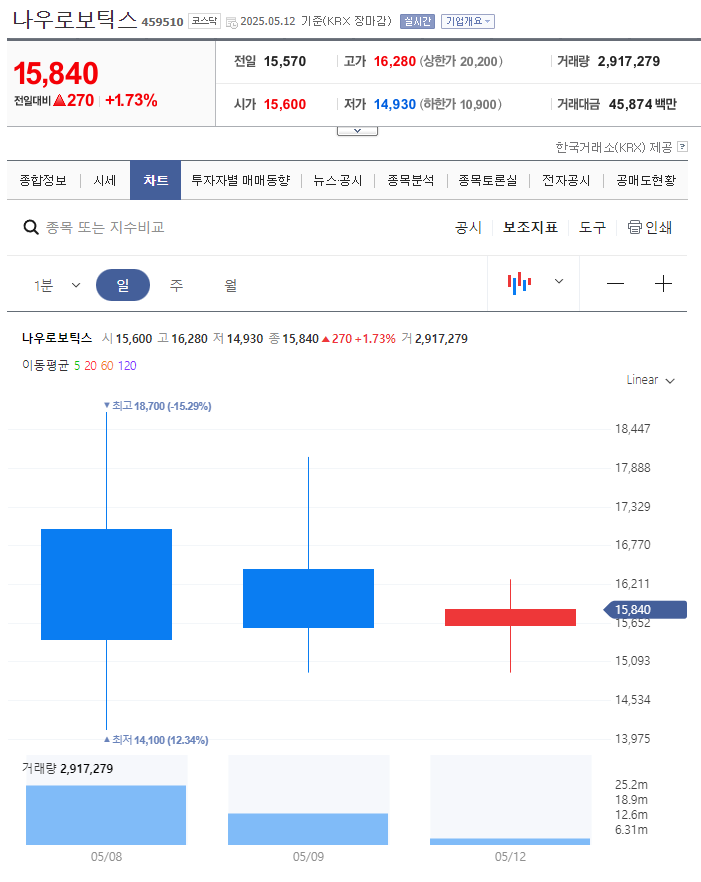This screenshot has width=701, height=882.
Task: Open the 1분 interval dropdown
Action: click(57, 285)
